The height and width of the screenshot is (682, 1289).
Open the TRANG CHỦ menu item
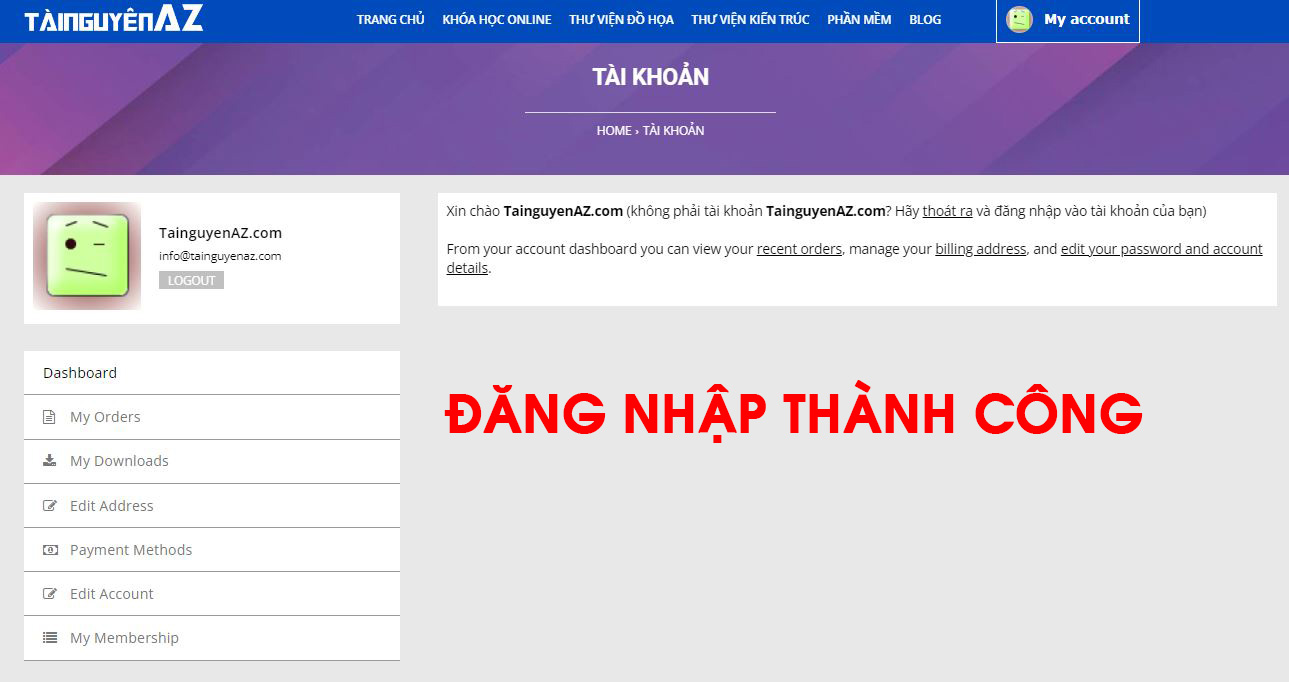390,19
